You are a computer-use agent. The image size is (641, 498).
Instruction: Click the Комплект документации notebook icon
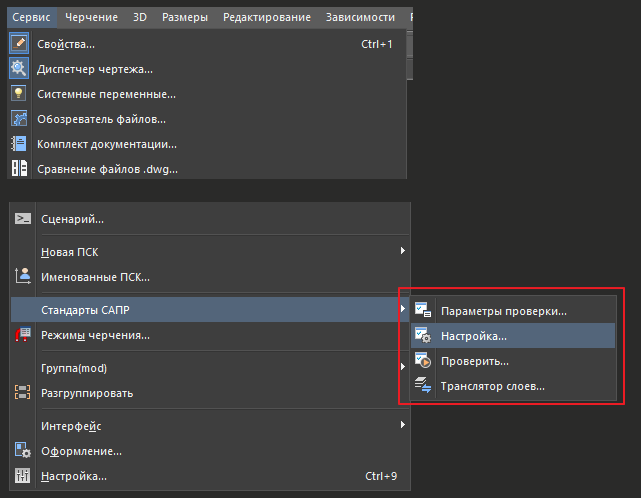(x=19, y=144)
